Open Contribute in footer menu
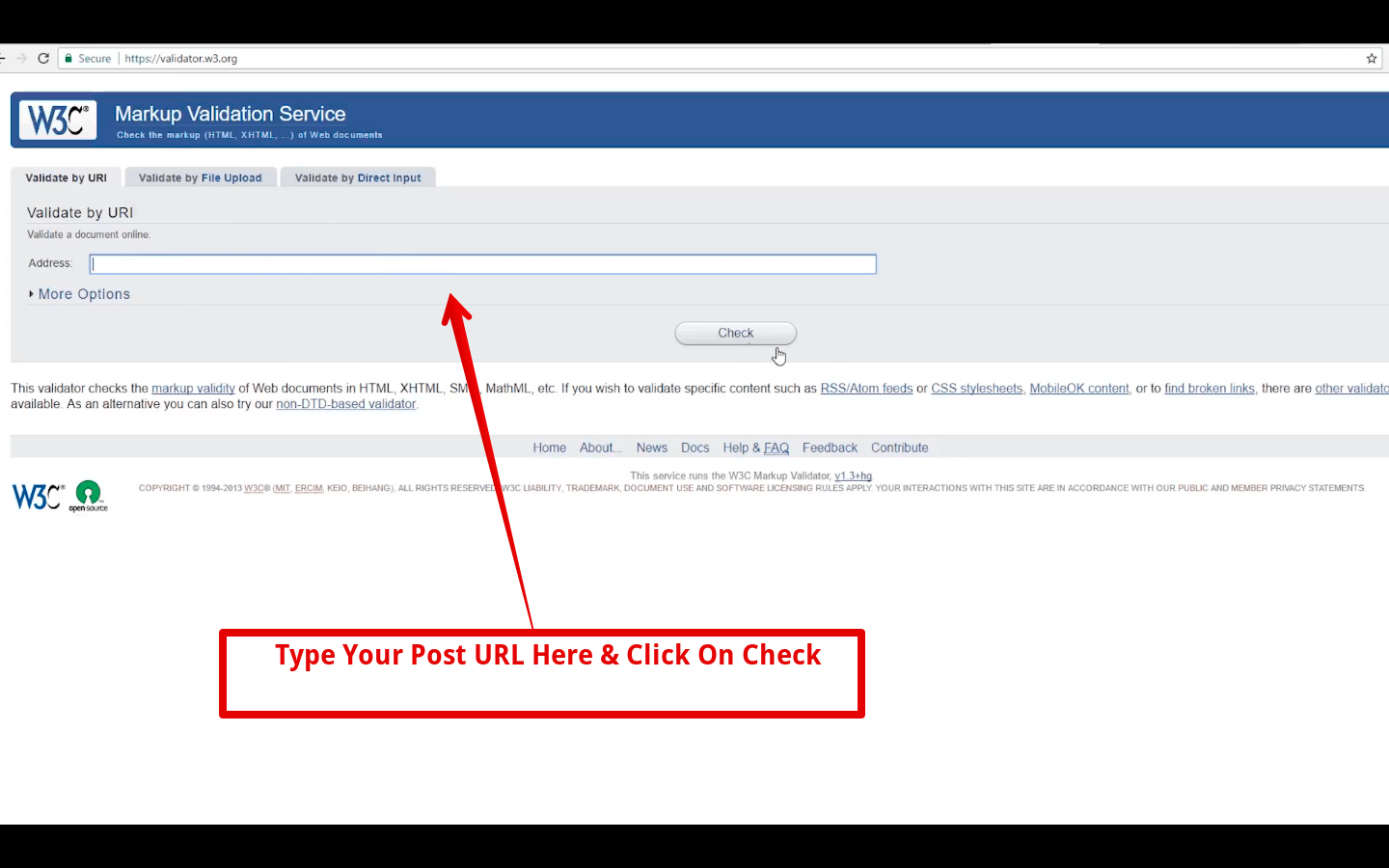 (x=900, y=448)
